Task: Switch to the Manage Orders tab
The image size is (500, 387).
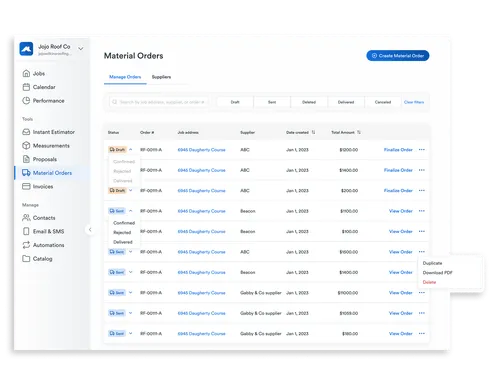Action: click(125, 77)
